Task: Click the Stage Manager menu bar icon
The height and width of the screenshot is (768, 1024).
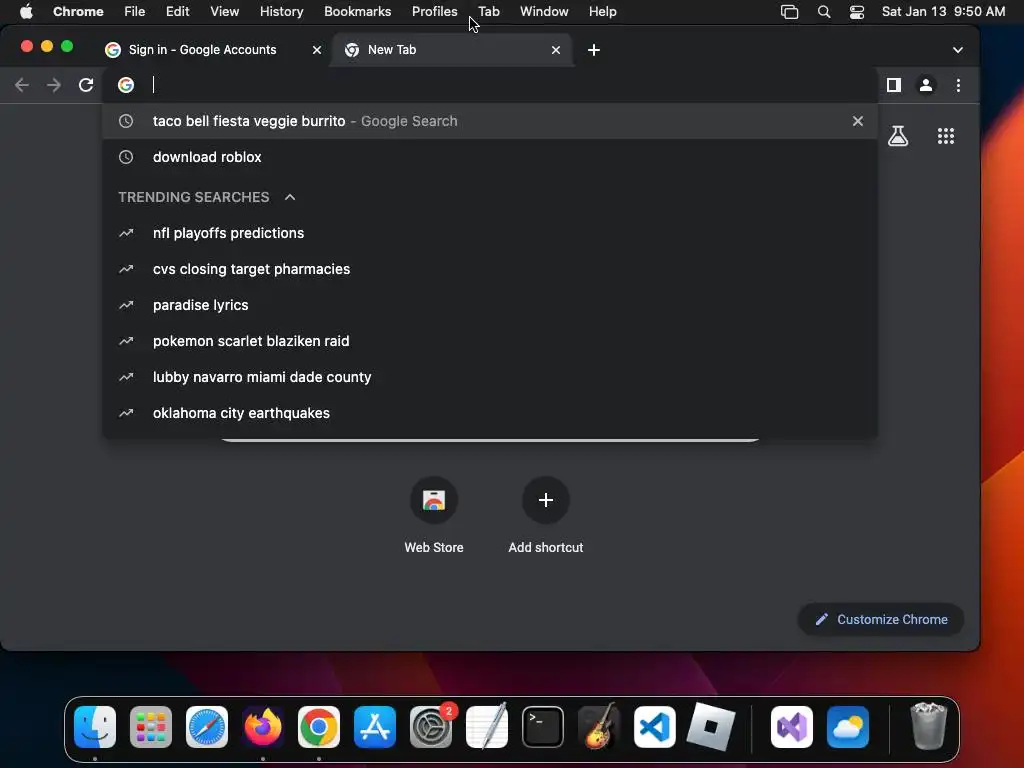Action: tap(790, 12)
